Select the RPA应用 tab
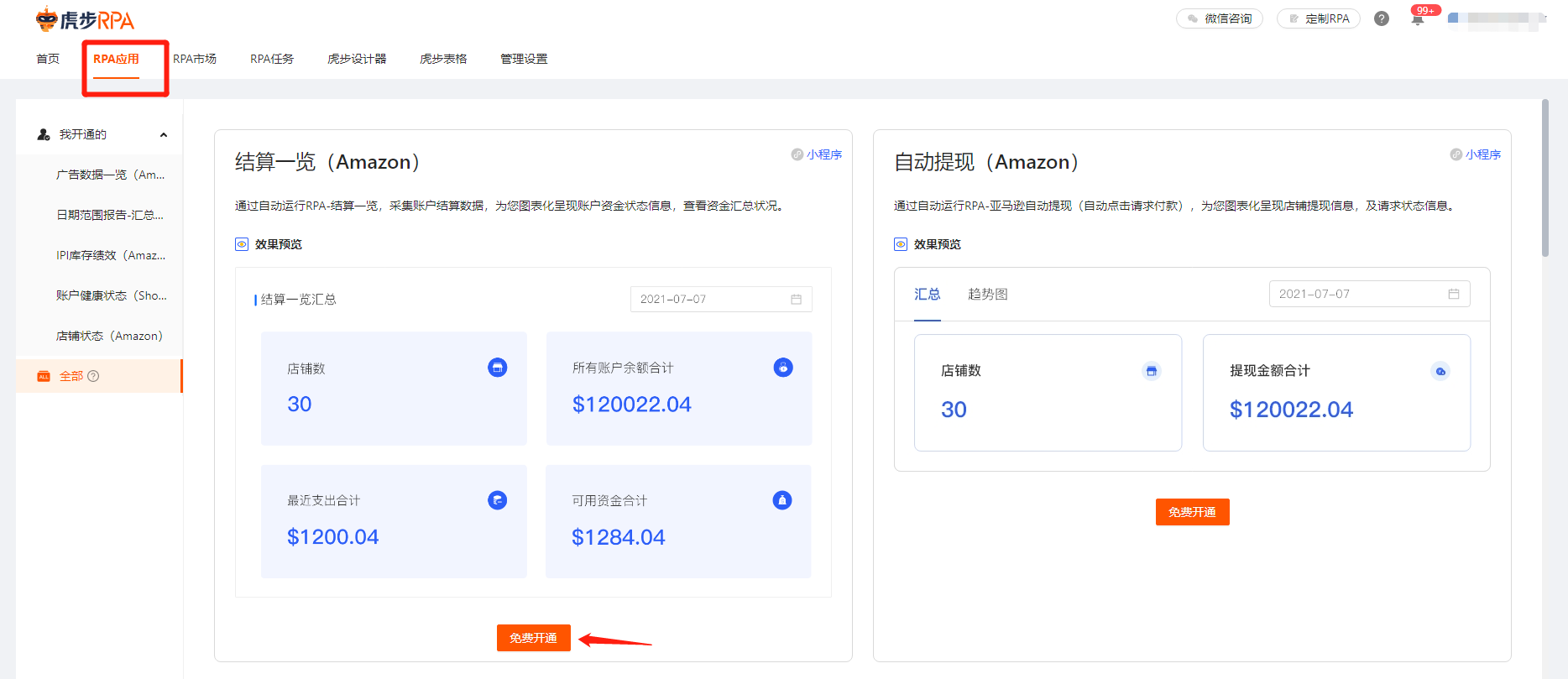Screen dimensions: 1568x679 116,59
